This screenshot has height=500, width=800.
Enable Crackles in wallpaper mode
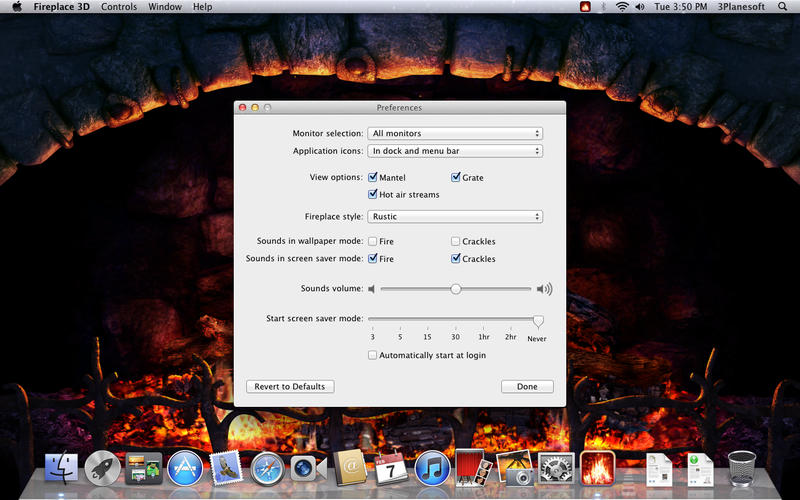point(456,241)
